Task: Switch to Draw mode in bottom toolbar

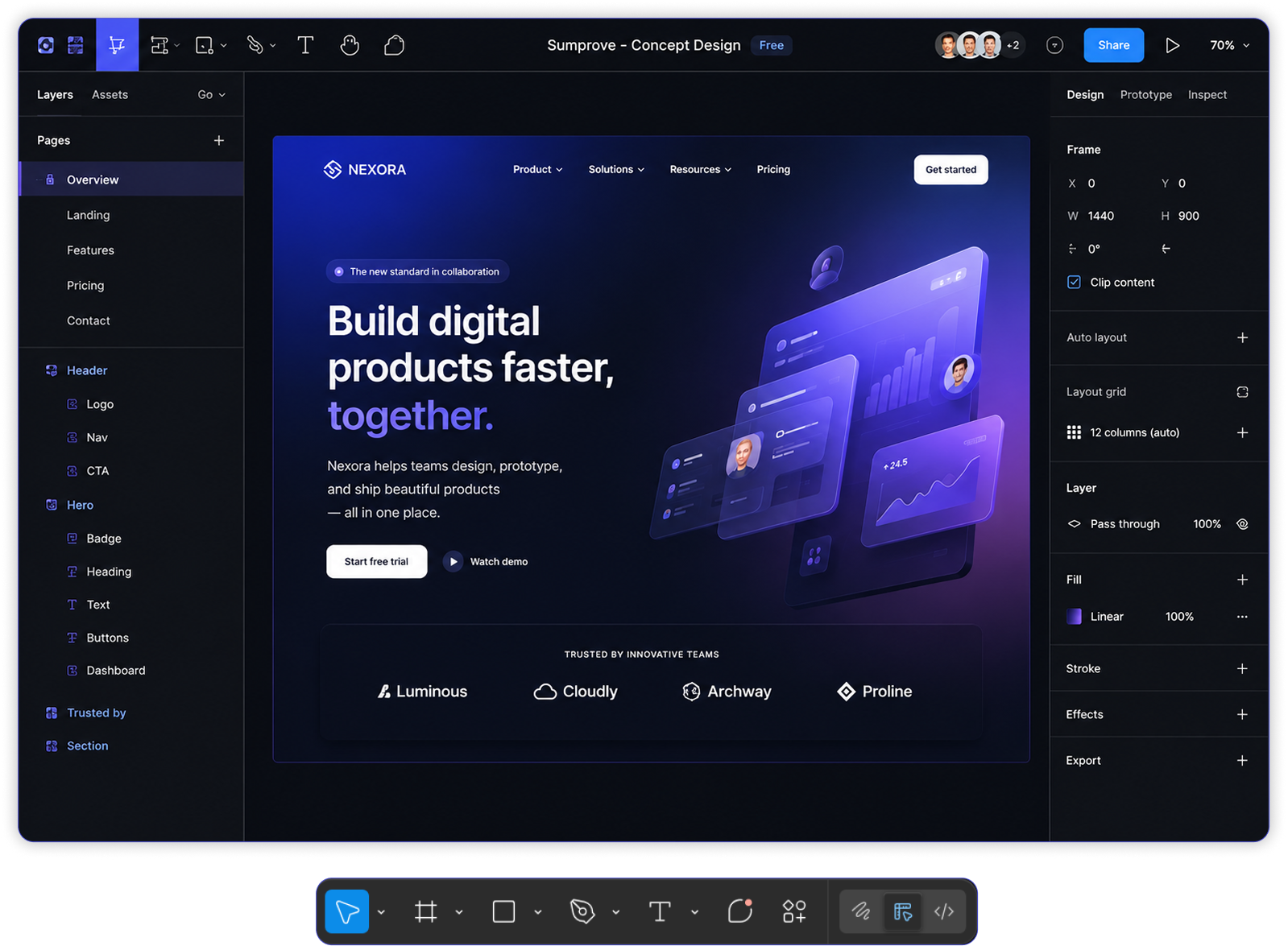Action: 861,911
